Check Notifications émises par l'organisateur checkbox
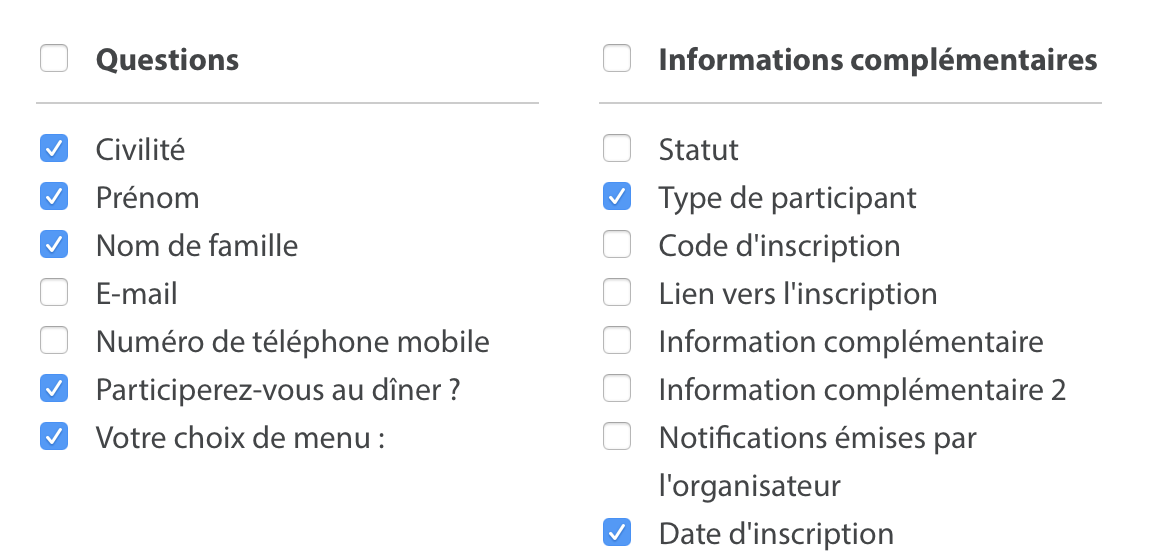This screenshot has width=1154, height=558. [x=617, y=437]
